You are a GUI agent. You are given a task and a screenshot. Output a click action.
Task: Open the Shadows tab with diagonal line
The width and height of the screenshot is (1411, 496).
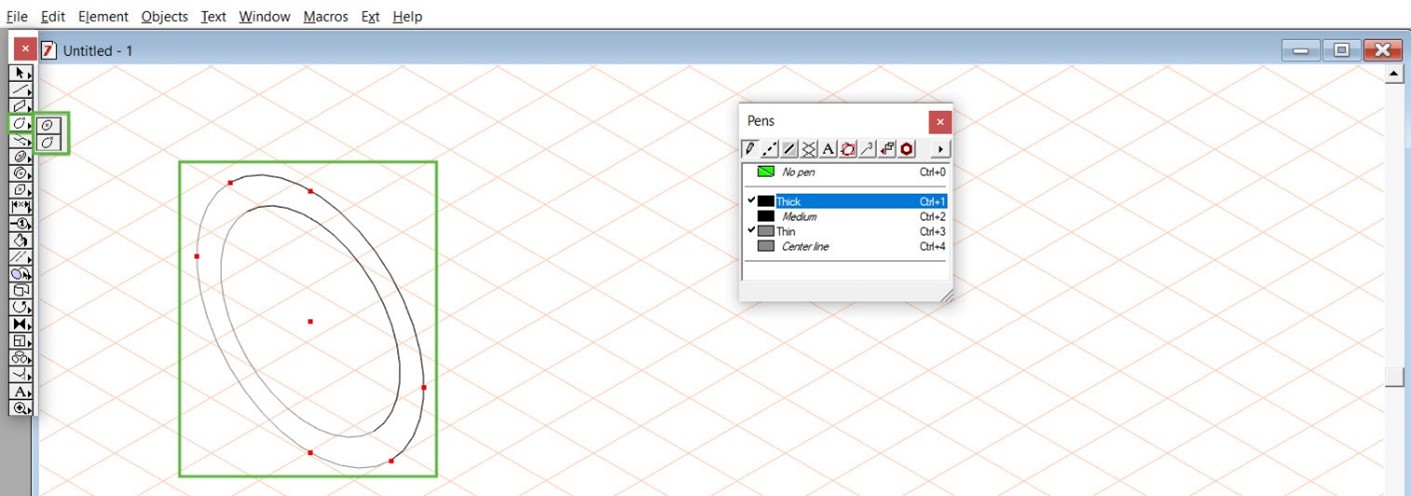(789, 148)
